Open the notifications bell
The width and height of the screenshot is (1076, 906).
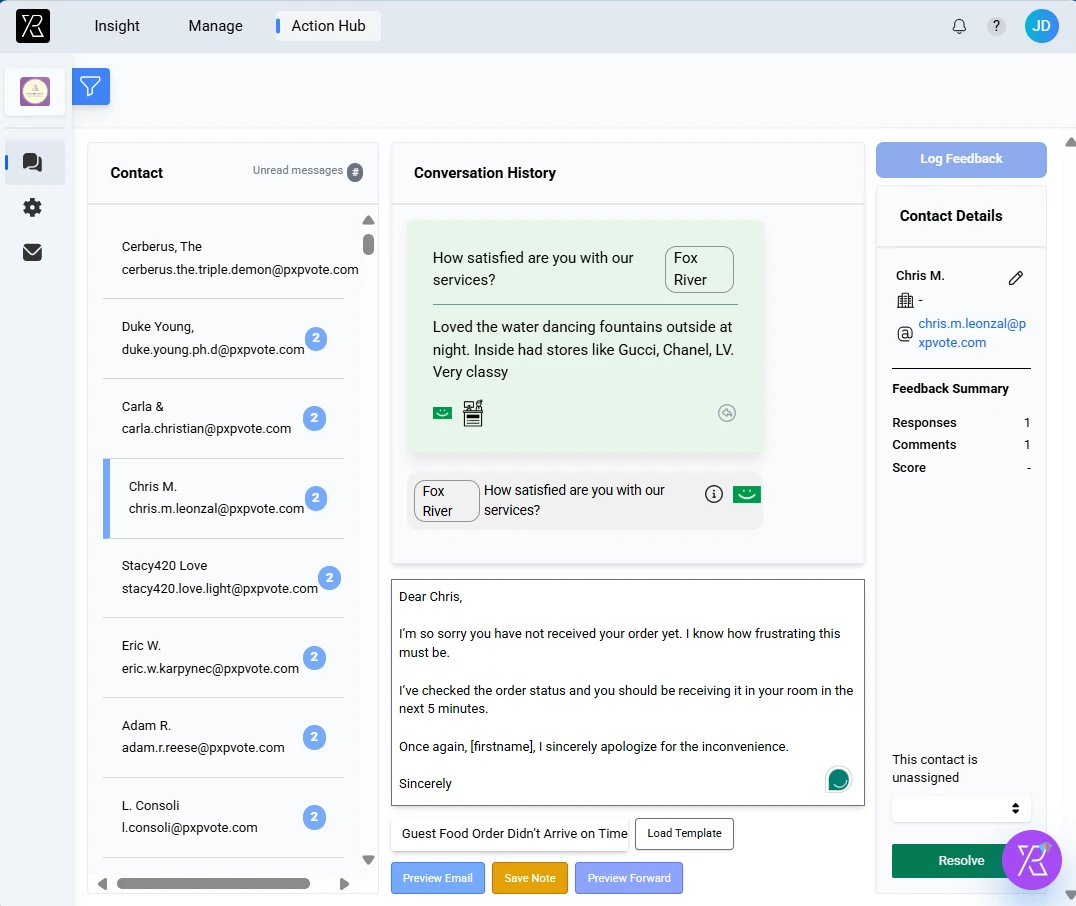[958, 26]
